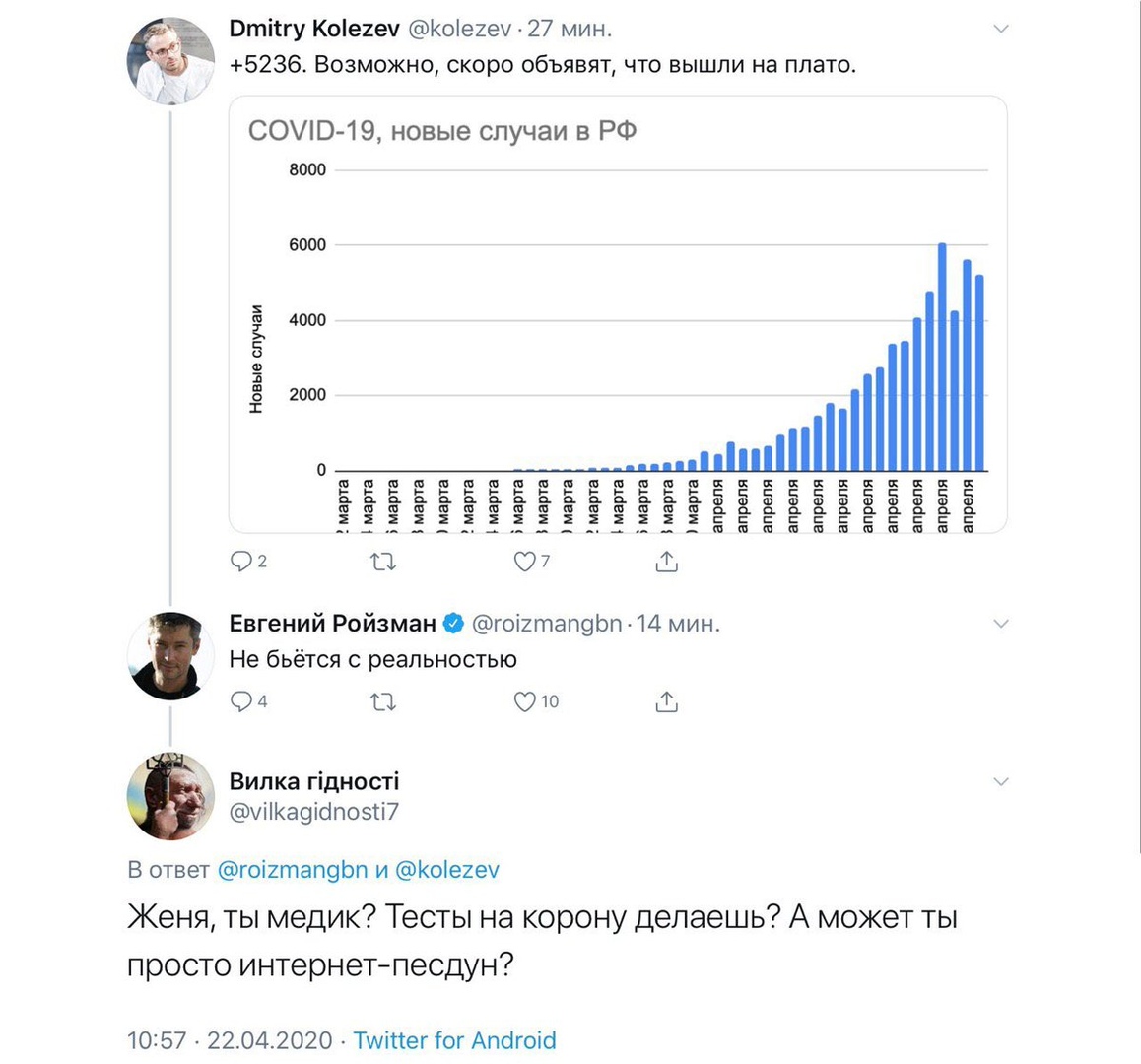Open Dmitry Kolezev tweet options chevron
Viewport: 1141px width, 1064px height.
(x=1001, y=30)
